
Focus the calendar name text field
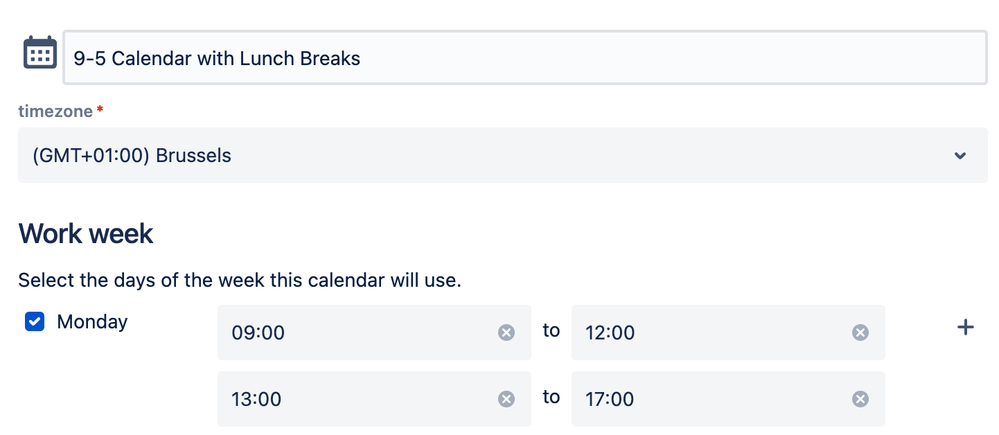[525, 58]
